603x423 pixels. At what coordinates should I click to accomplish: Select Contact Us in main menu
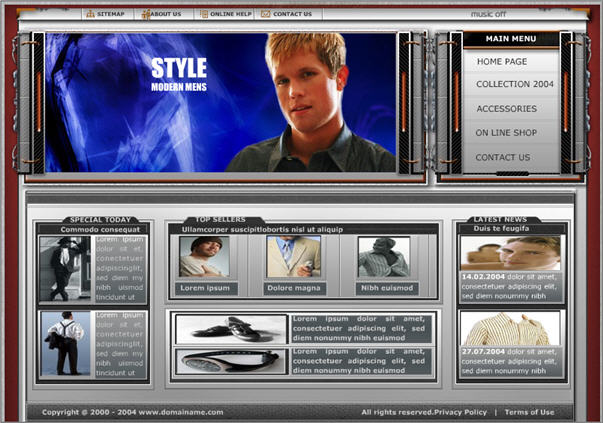[503, 157]
